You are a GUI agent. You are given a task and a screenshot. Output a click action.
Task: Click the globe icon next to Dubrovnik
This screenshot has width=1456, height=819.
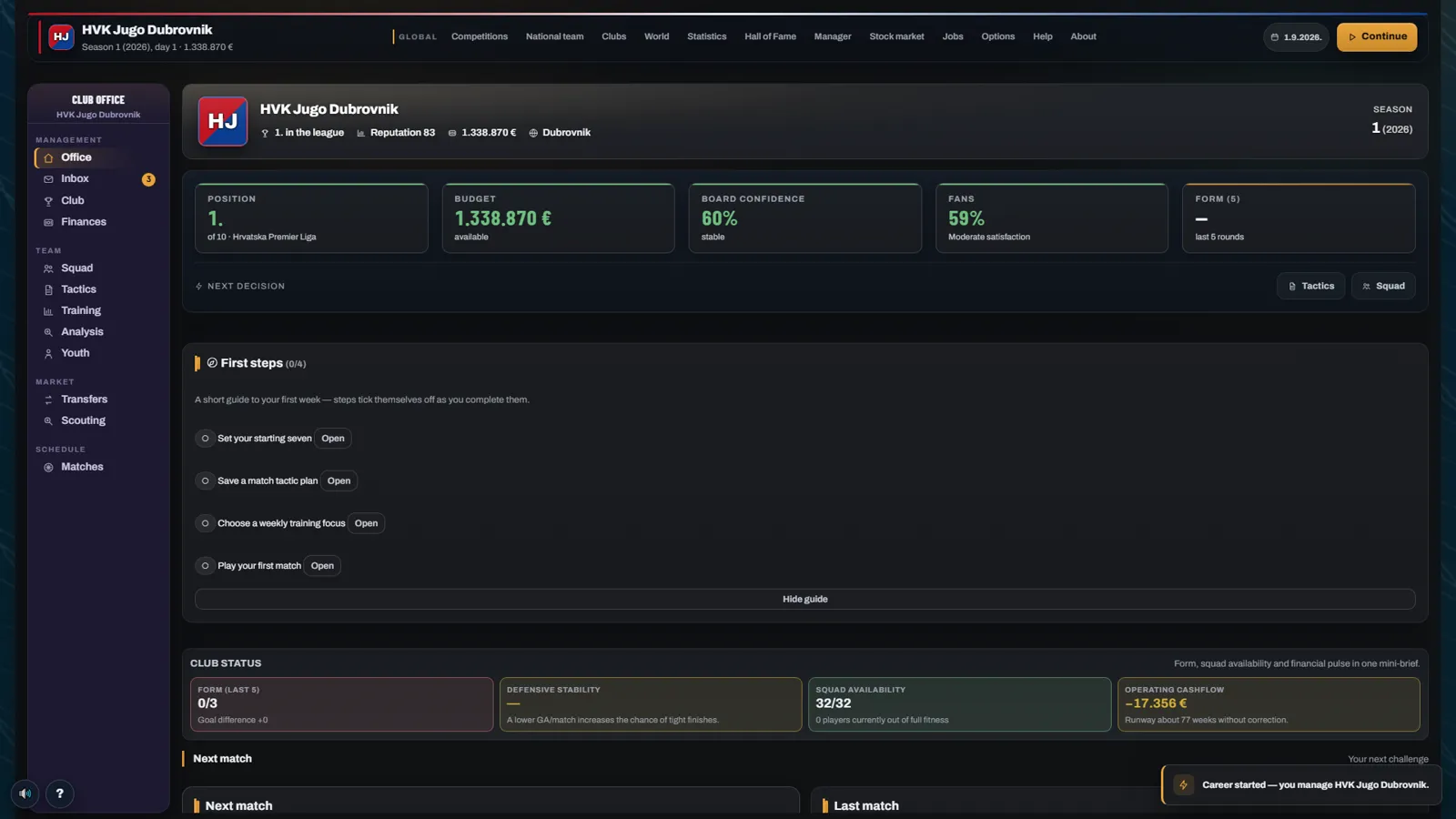pos(533,133)
